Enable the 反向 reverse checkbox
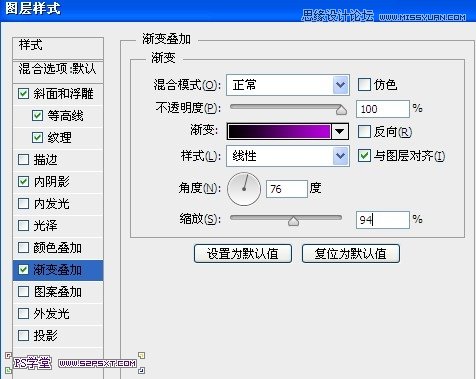This screenshot has width=476, height=379. pos(364,132)
